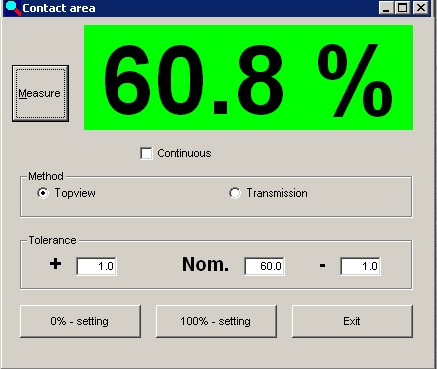This screenshot has height=369, width=437.
Task: Click the Method group label
Action: 46,176
